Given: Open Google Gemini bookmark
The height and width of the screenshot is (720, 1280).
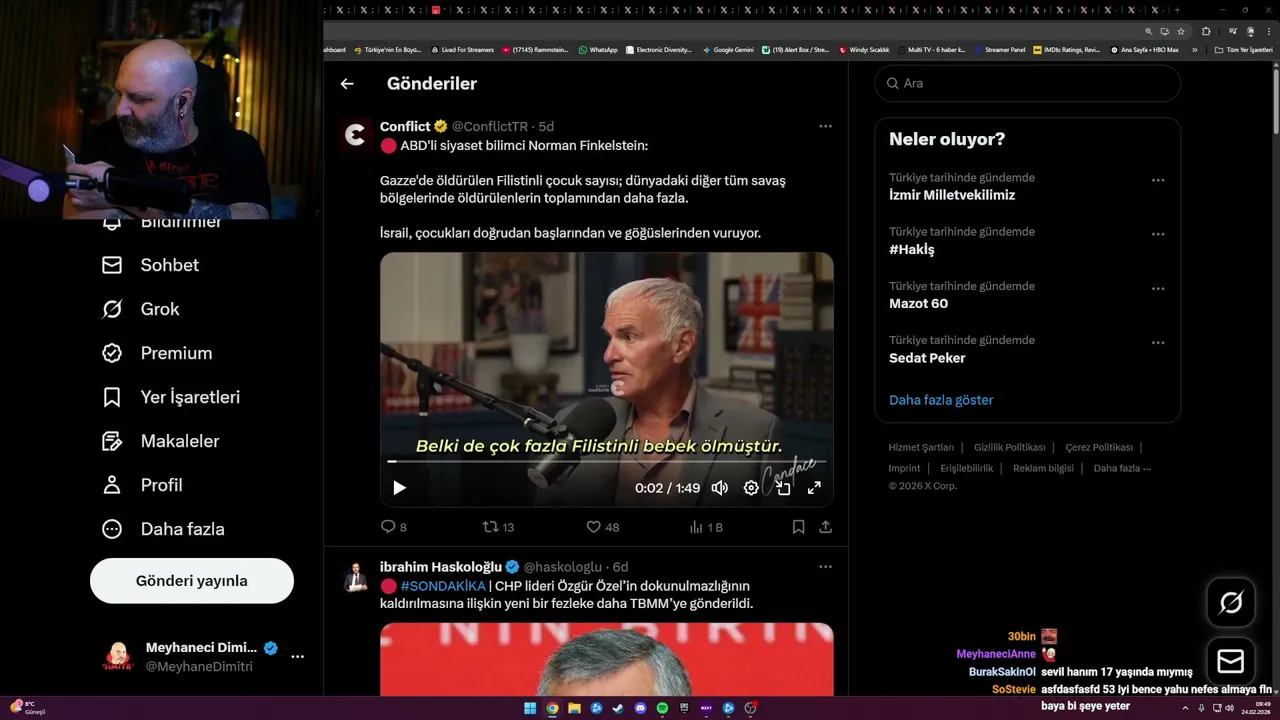Looking at the screenshot, I should coord(728,49).
